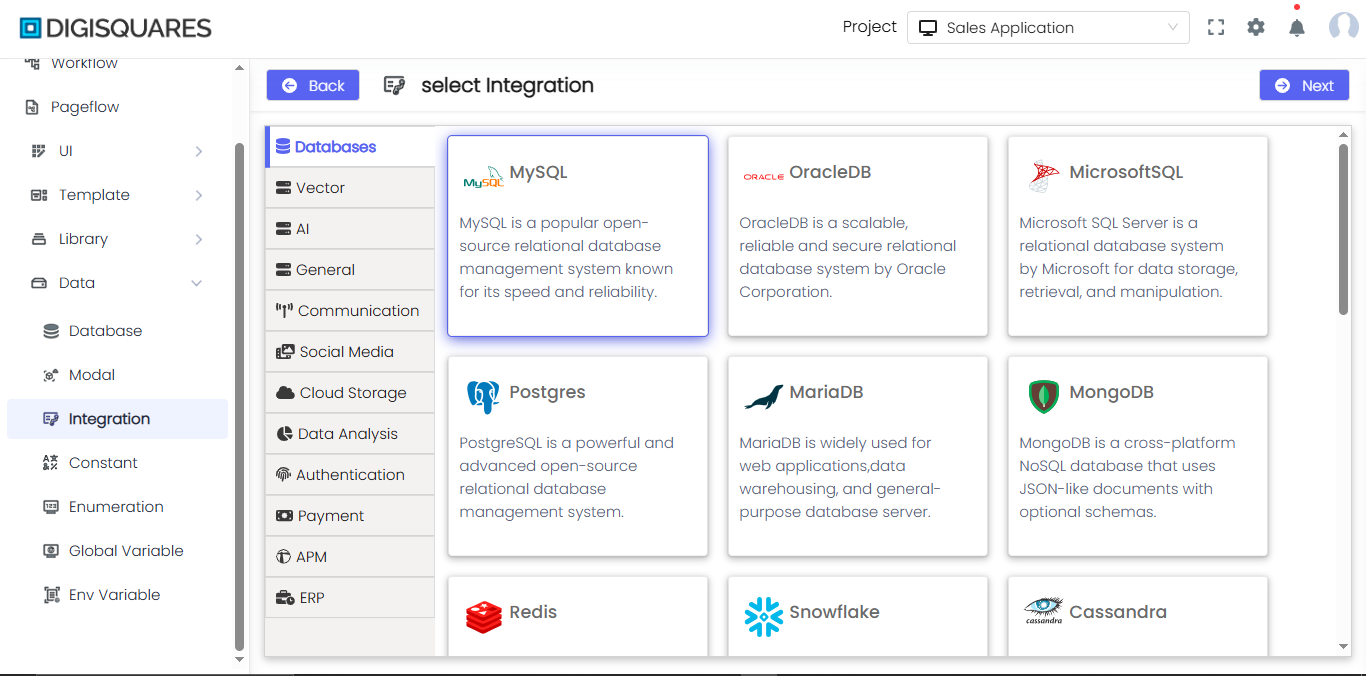Click the Postgres card title
The height and width of the screenshot is (676, 1366).
pos(547,392)
